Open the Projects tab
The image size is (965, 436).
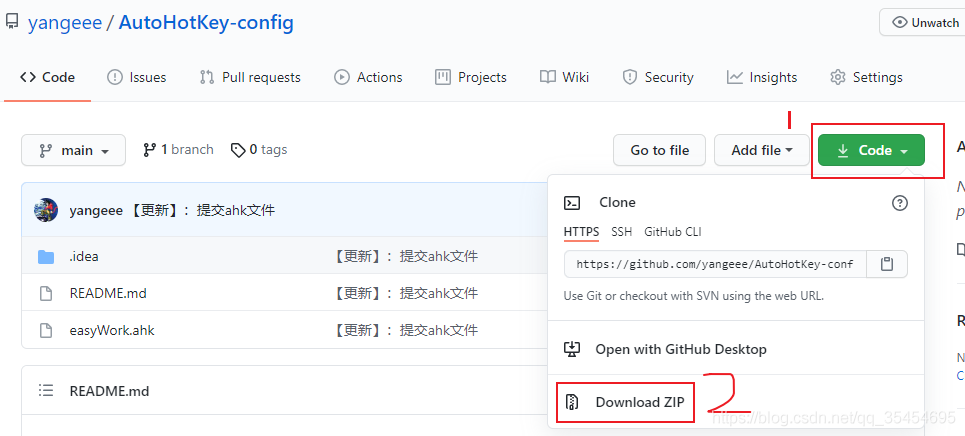pos(471,78)
